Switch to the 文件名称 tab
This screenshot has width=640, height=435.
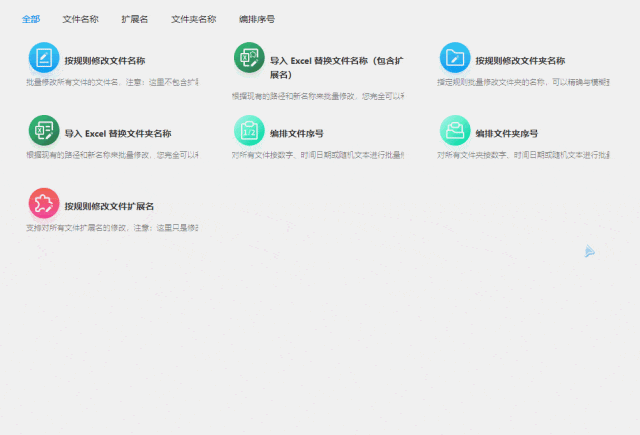coord(80,19)
